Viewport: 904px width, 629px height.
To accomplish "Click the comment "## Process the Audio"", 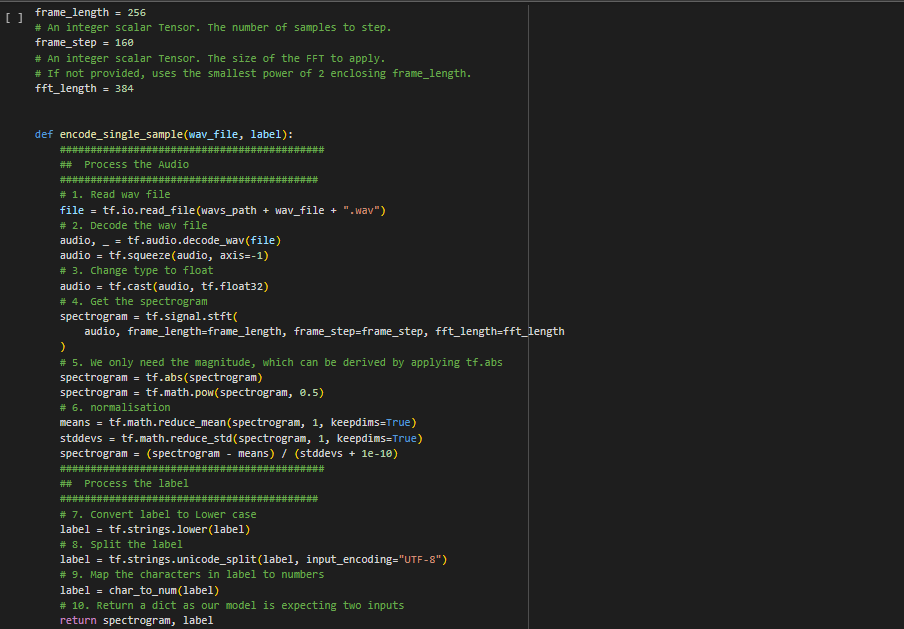I will (x=125, y=164).
